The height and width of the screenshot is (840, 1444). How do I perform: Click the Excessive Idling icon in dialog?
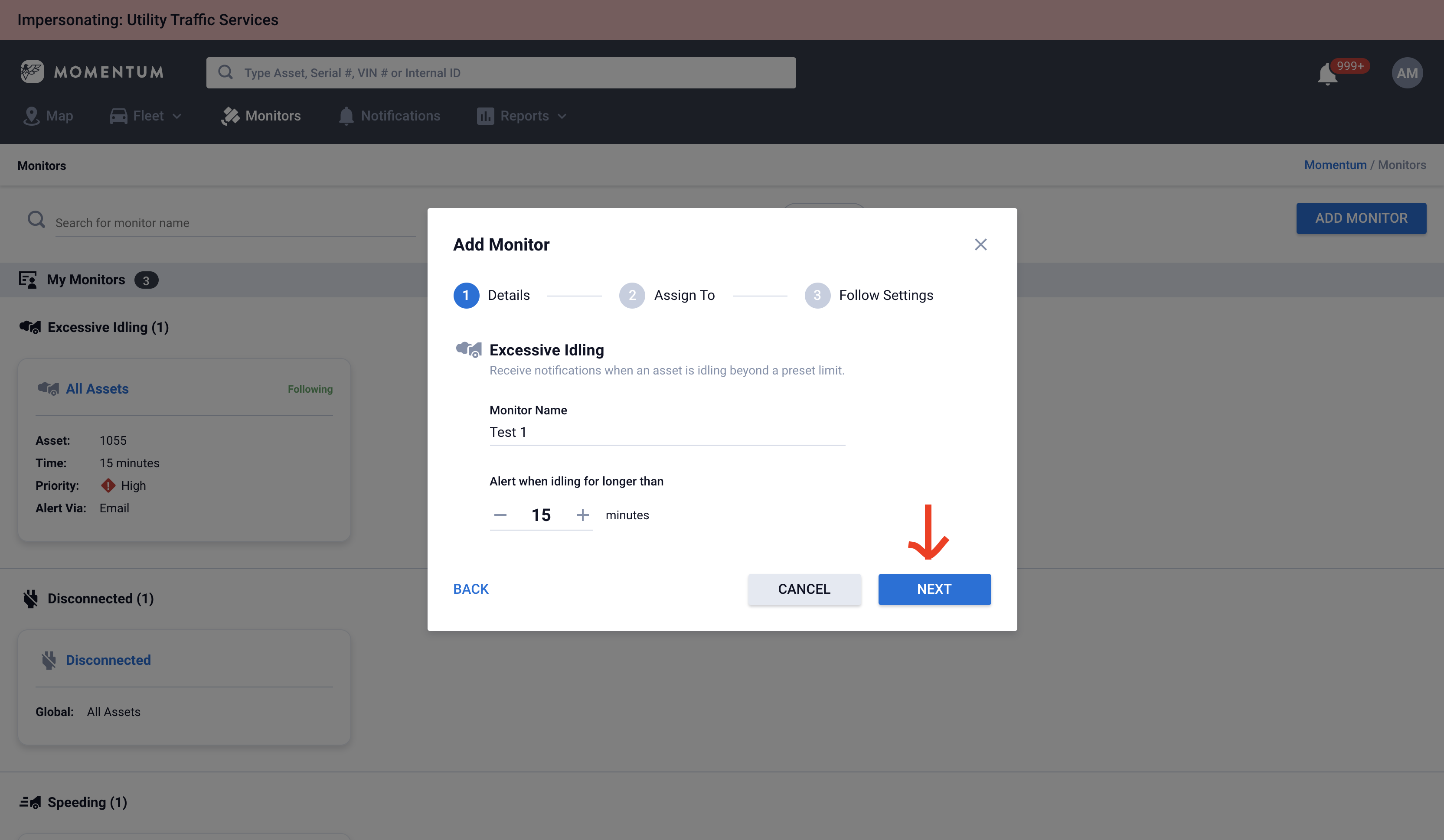pyautogui.click(x=468, y=349)
